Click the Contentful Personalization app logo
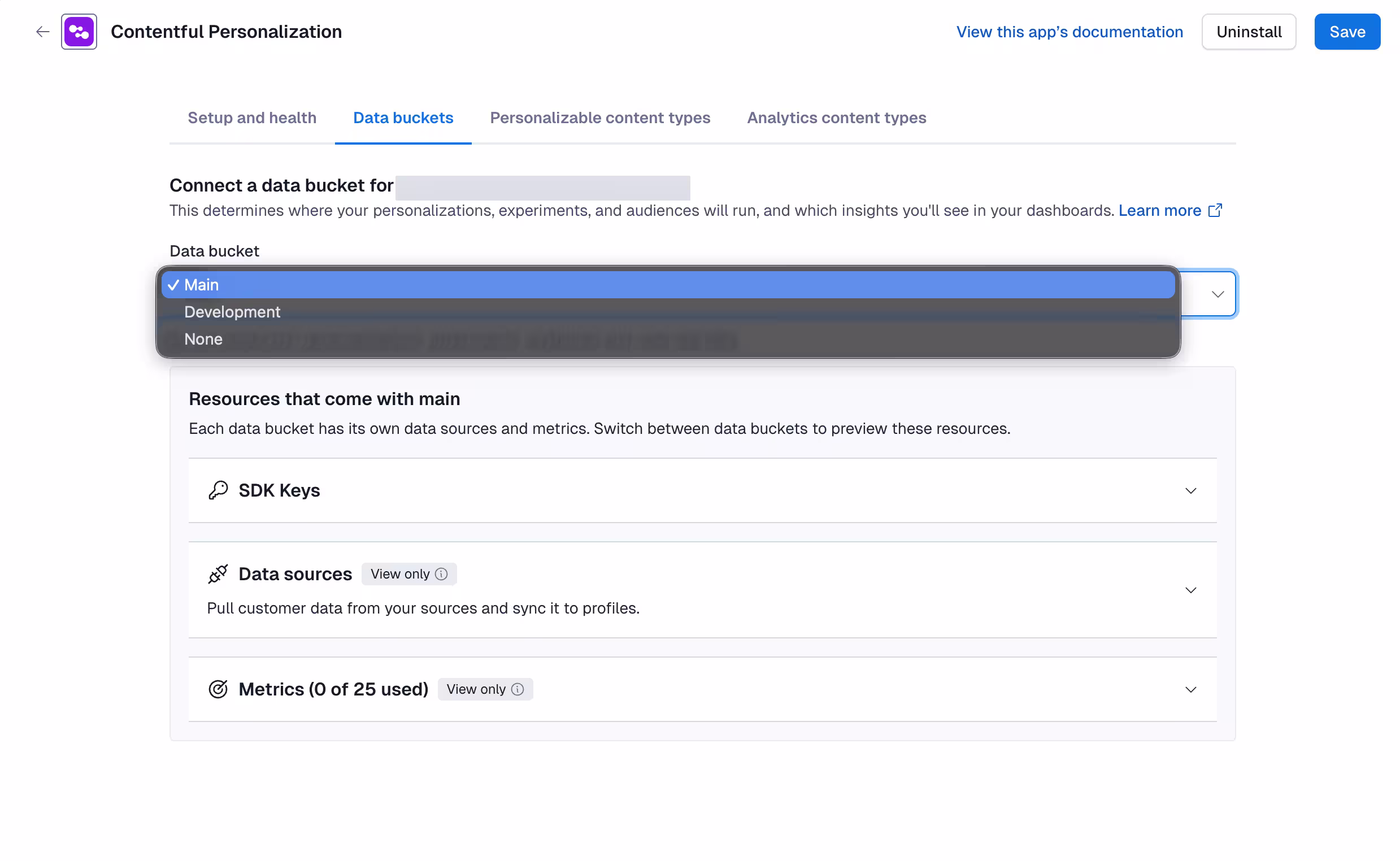Image resolution: width=1400 pixels, height=861 pixels. coord(79,32)
